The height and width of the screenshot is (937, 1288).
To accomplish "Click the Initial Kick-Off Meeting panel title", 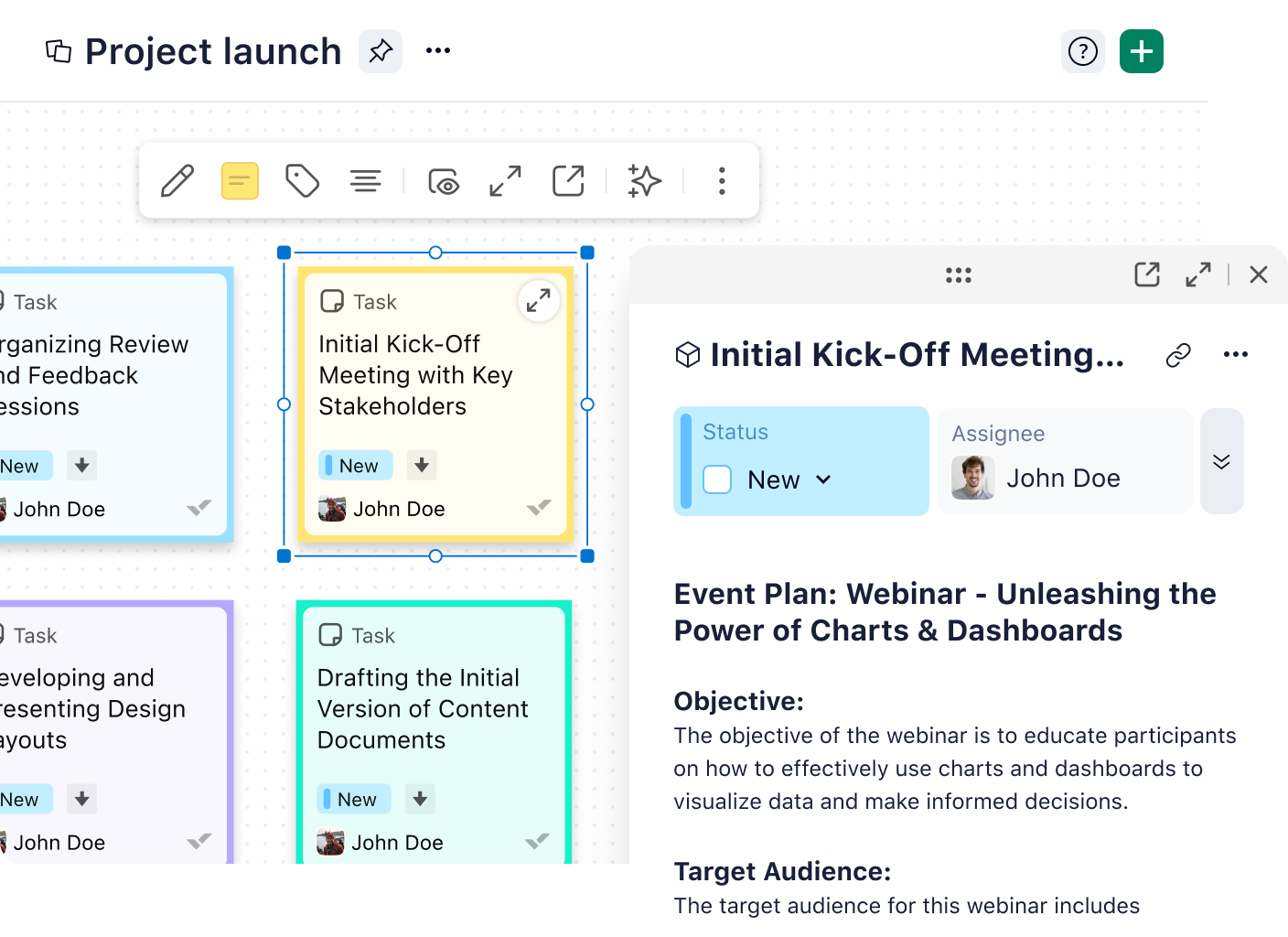I will pos(918,355).
